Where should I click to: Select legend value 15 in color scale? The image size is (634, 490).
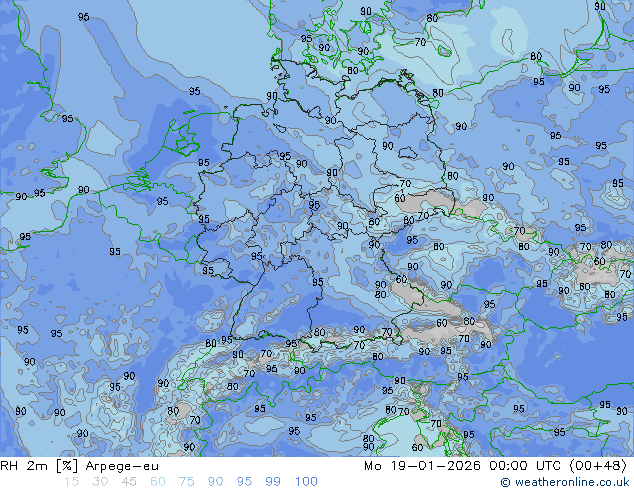(71, 482)
